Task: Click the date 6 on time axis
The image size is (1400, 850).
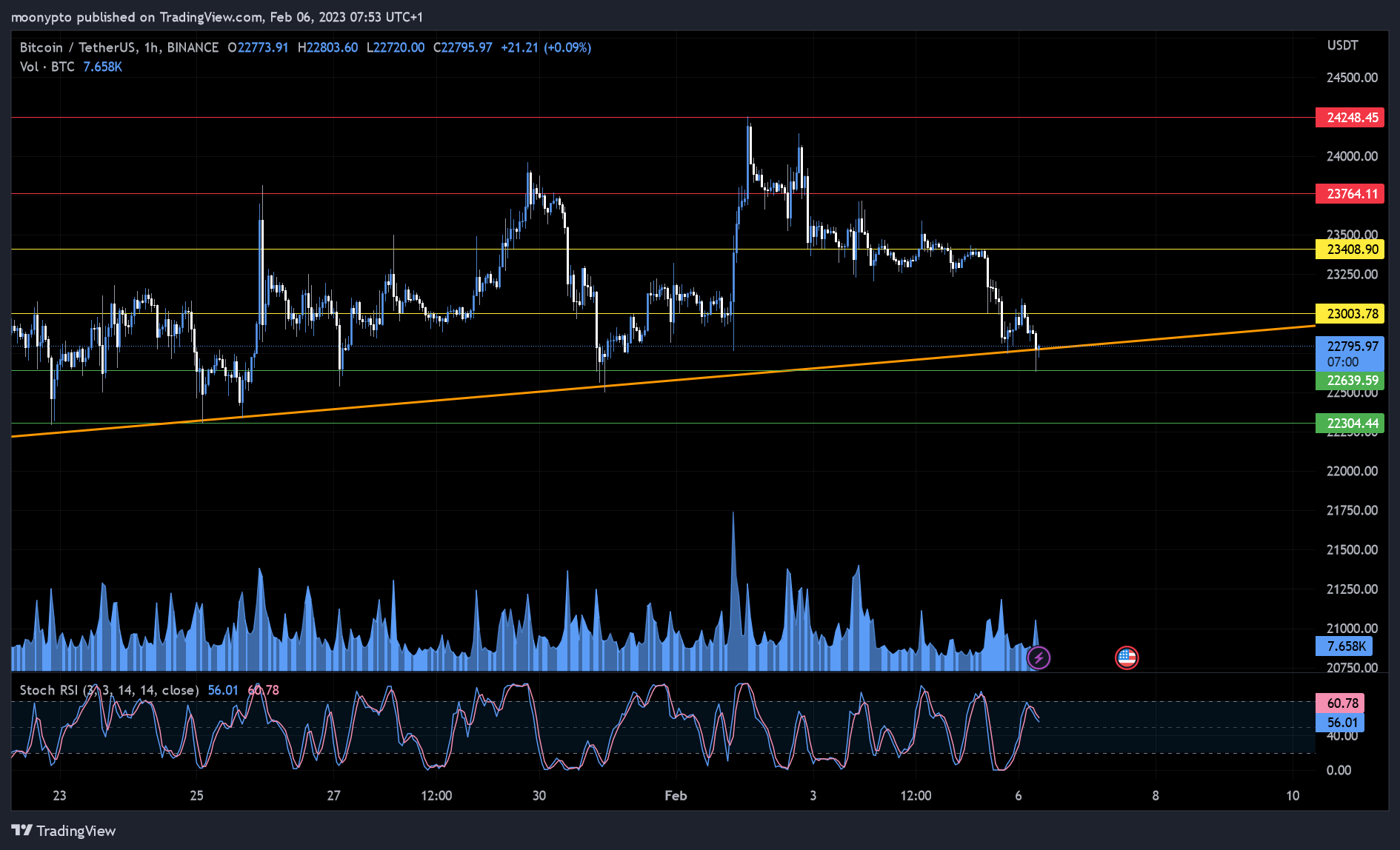Action: 1019,796
